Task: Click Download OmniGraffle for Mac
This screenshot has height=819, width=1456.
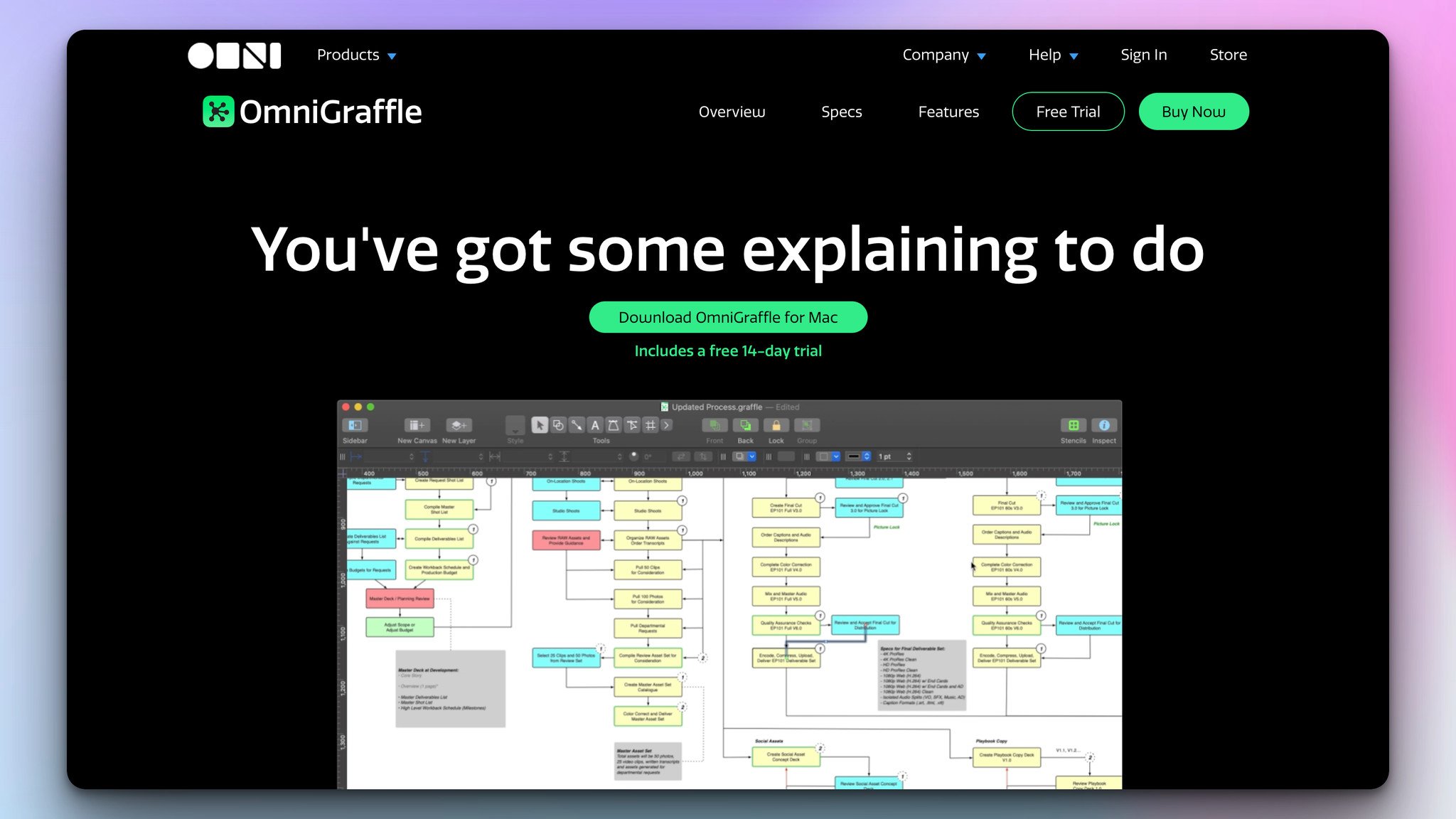Action: (728, 317)
